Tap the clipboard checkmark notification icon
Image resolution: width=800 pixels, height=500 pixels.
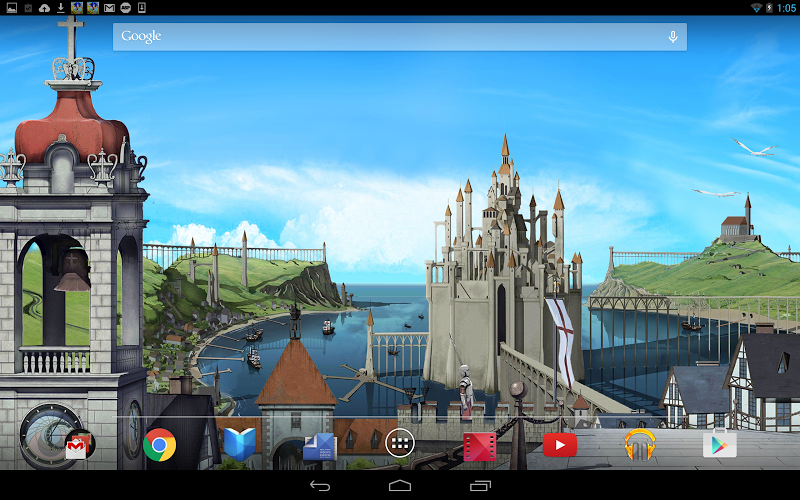28,8
